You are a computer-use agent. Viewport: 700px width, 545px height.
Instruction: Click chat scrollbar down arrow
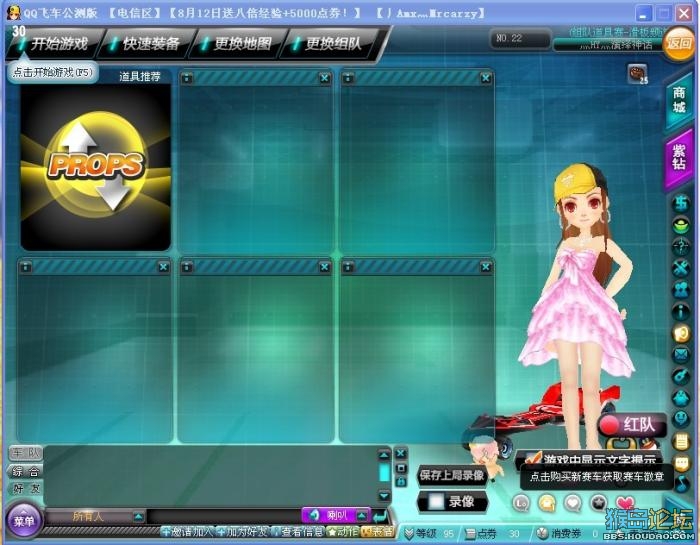click(384, 495)
